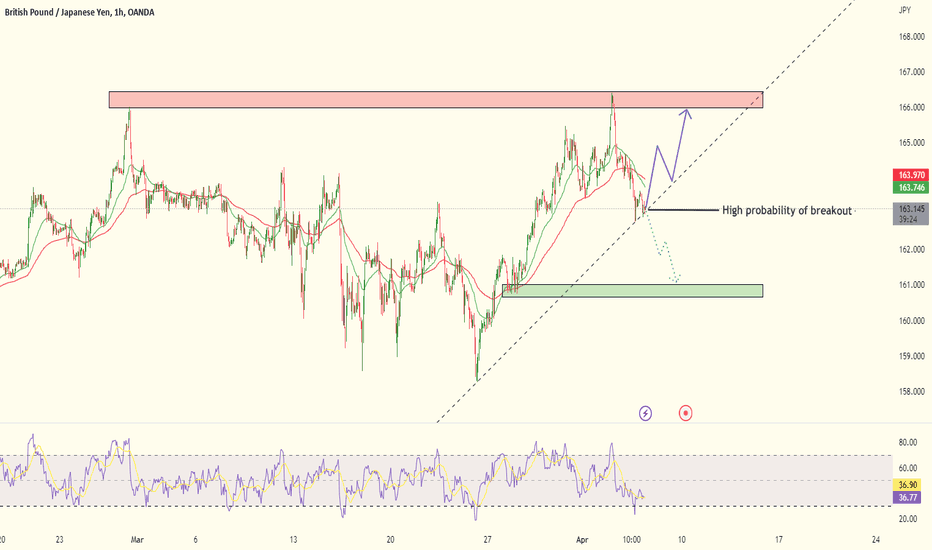Select the green support zone rectangle
Viewport: 932px width, 550px height.
click(x=632, y=290)
